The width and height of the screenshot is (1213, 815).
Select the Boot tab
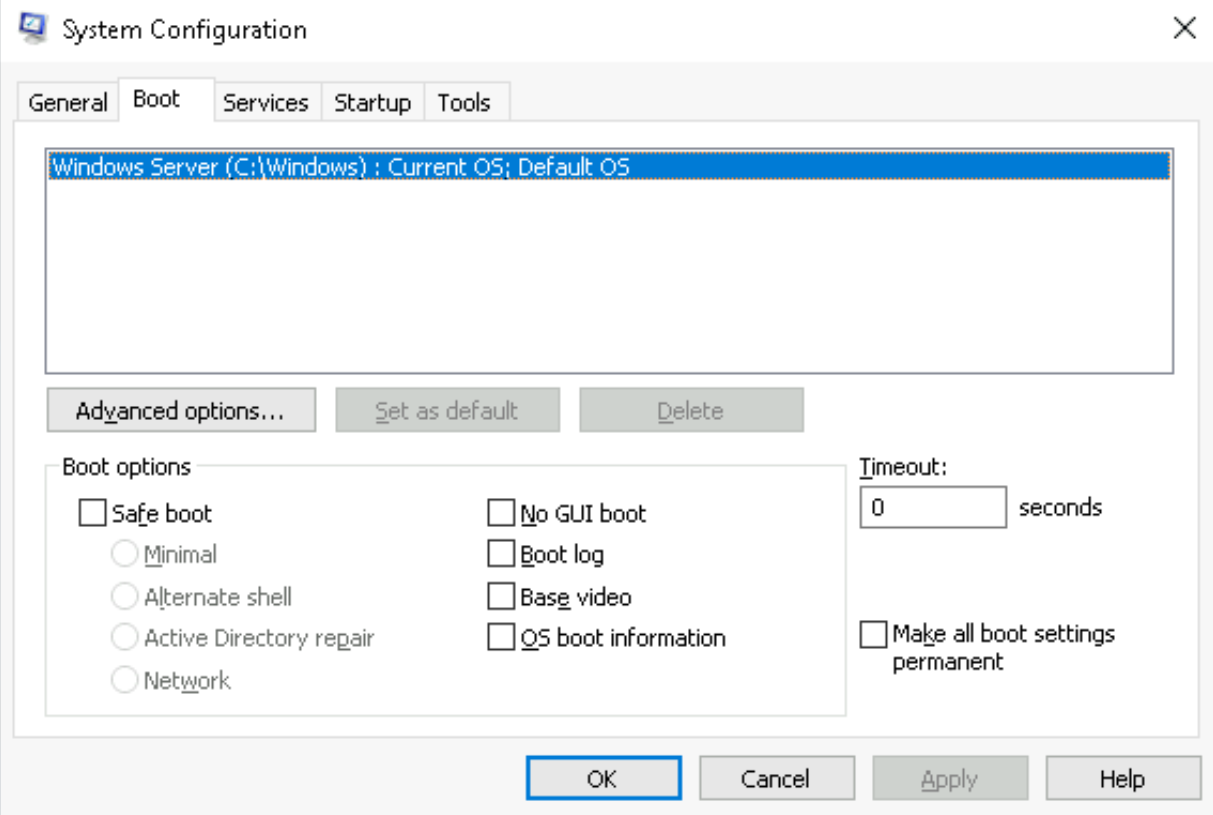tap(157, 100)
